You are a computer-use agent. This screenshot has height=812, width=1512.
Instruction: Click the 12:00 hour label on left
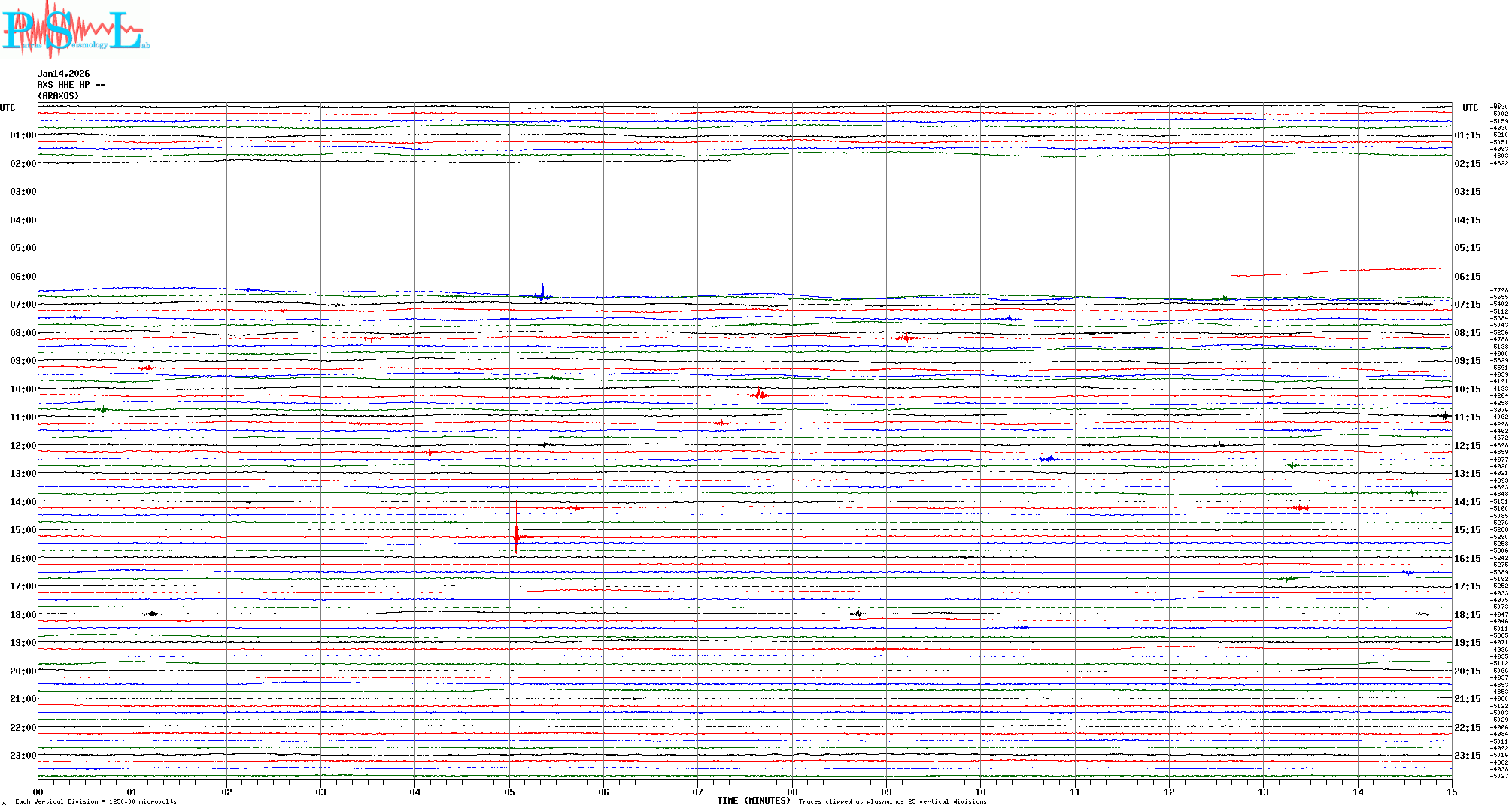[23, 446]
